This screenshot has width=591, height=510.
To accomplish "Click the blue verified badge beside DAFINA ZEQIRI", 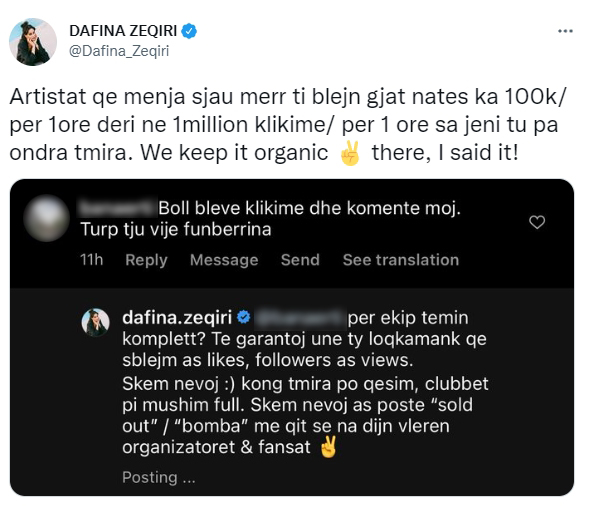I will coord(189,31).
